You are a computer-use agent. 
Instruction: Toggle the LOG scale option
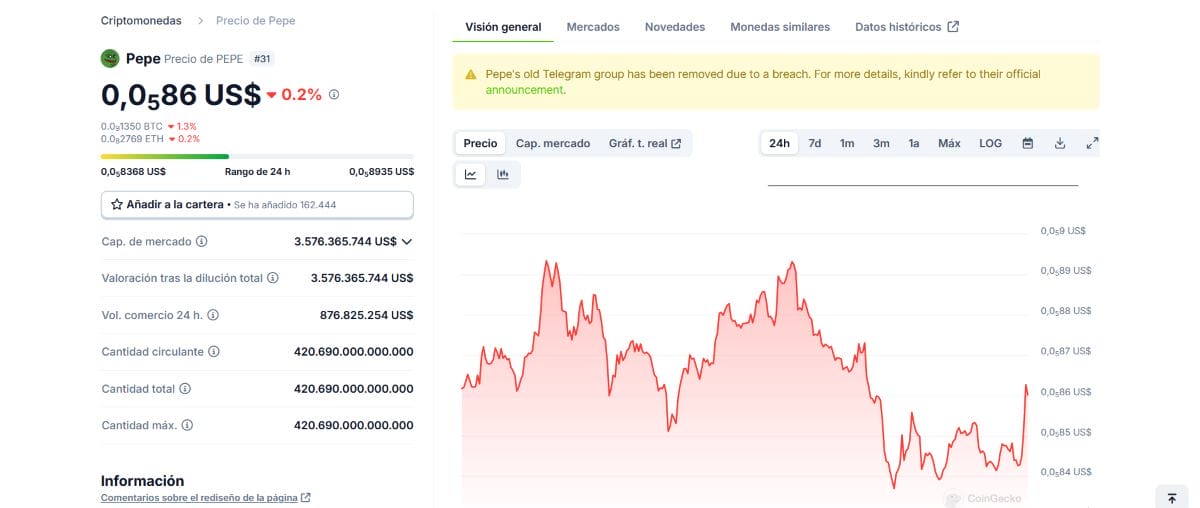(990, 143)
